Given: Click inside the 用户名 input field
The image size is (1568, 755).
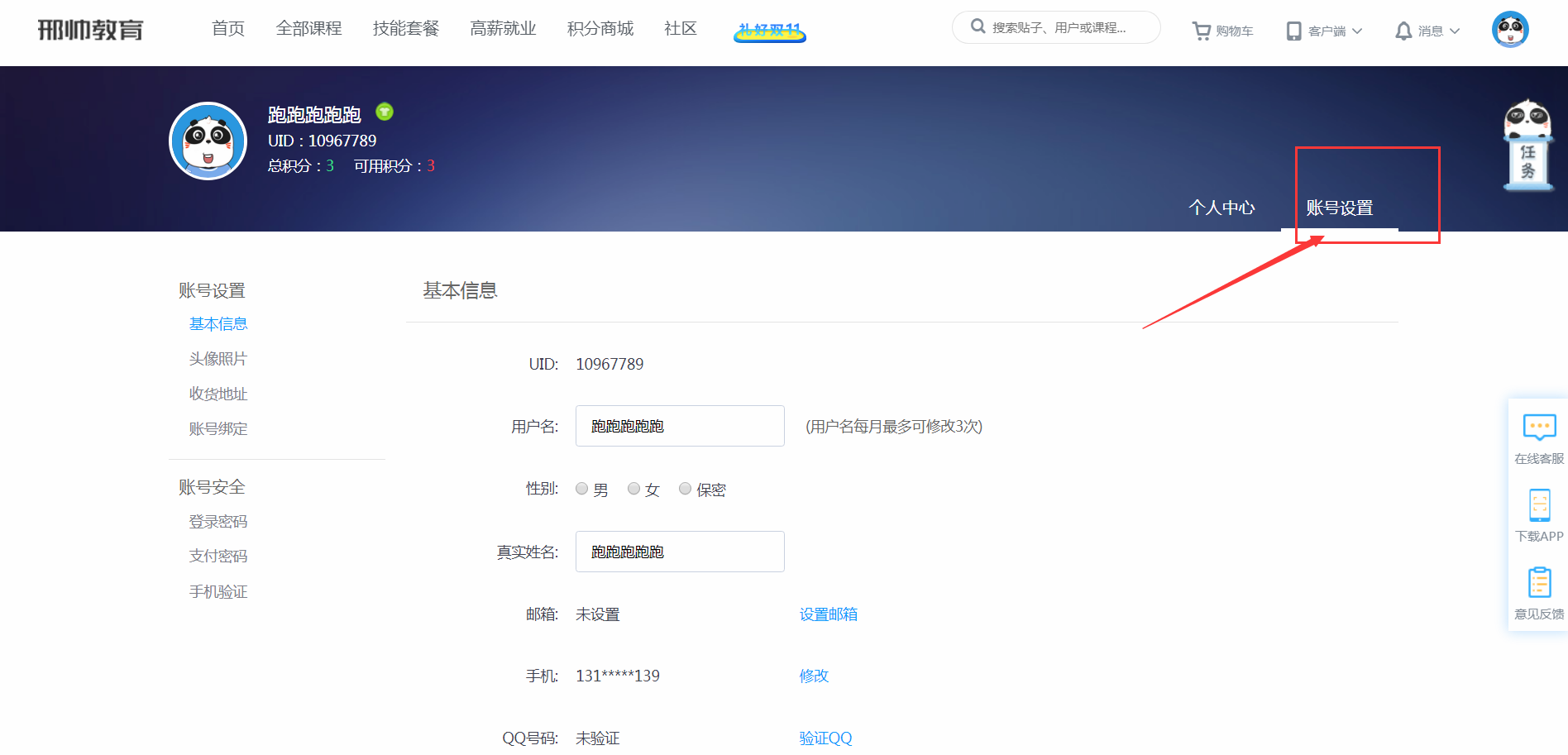Looking at the screenshot, I should click(680, 425).
